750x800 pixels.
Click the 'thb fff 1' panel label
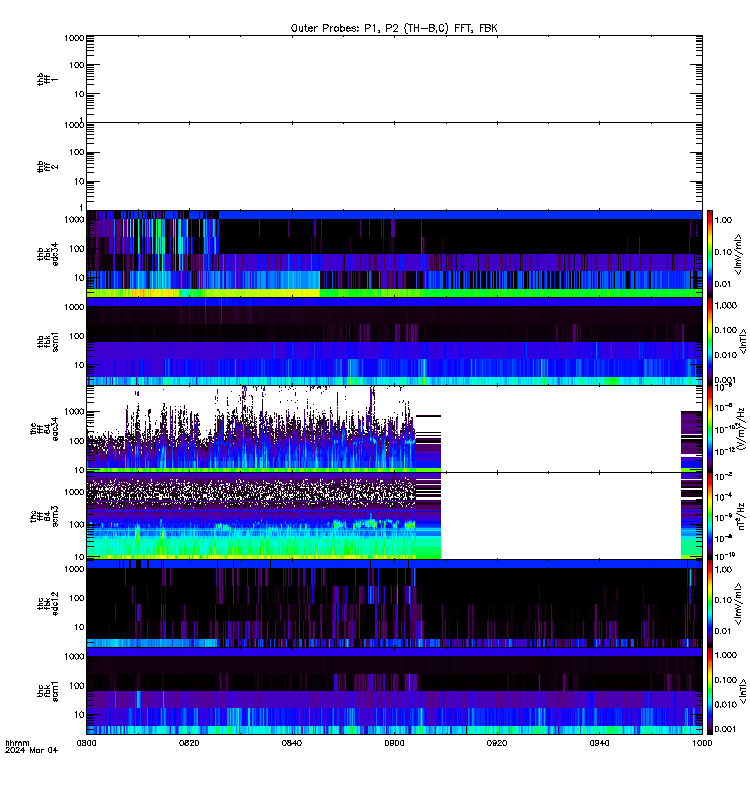(x=47, y=79)
